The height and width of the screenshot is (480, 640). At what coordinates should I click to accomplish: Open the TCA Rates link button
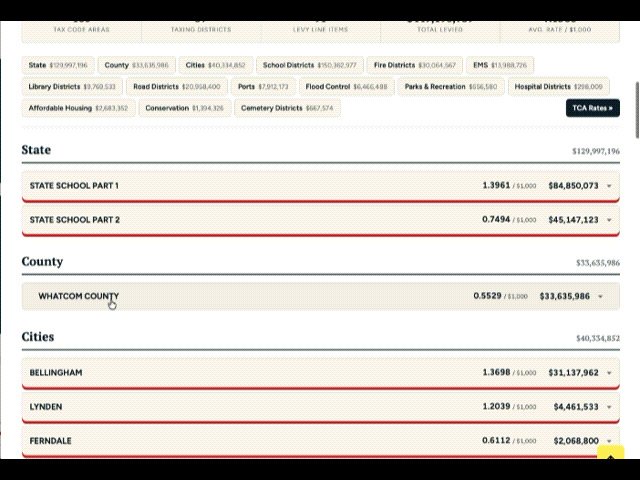[x=593, y=108]
